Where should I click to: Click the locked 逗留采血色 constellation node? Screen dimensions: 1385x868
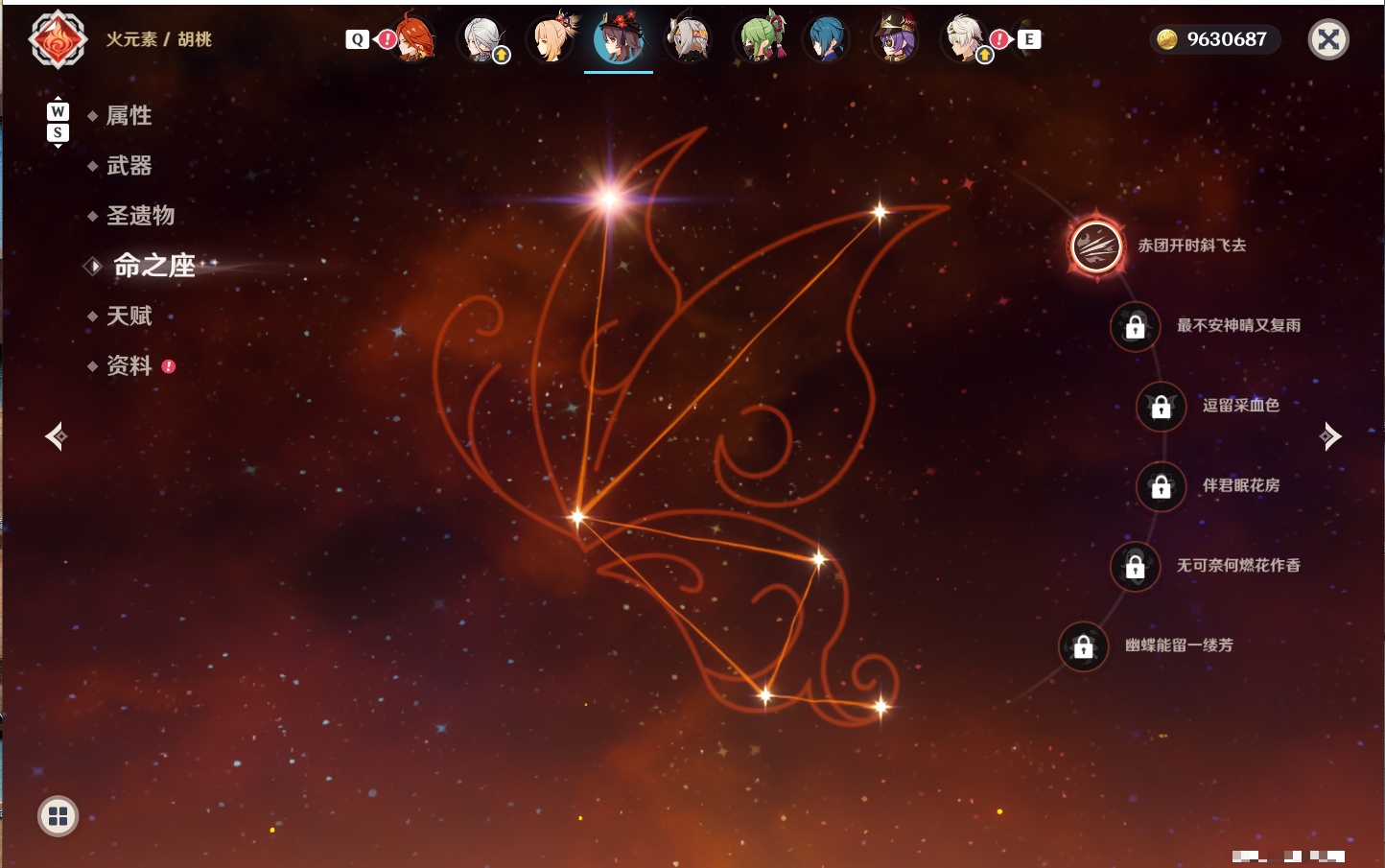(x=1161, y=407)
